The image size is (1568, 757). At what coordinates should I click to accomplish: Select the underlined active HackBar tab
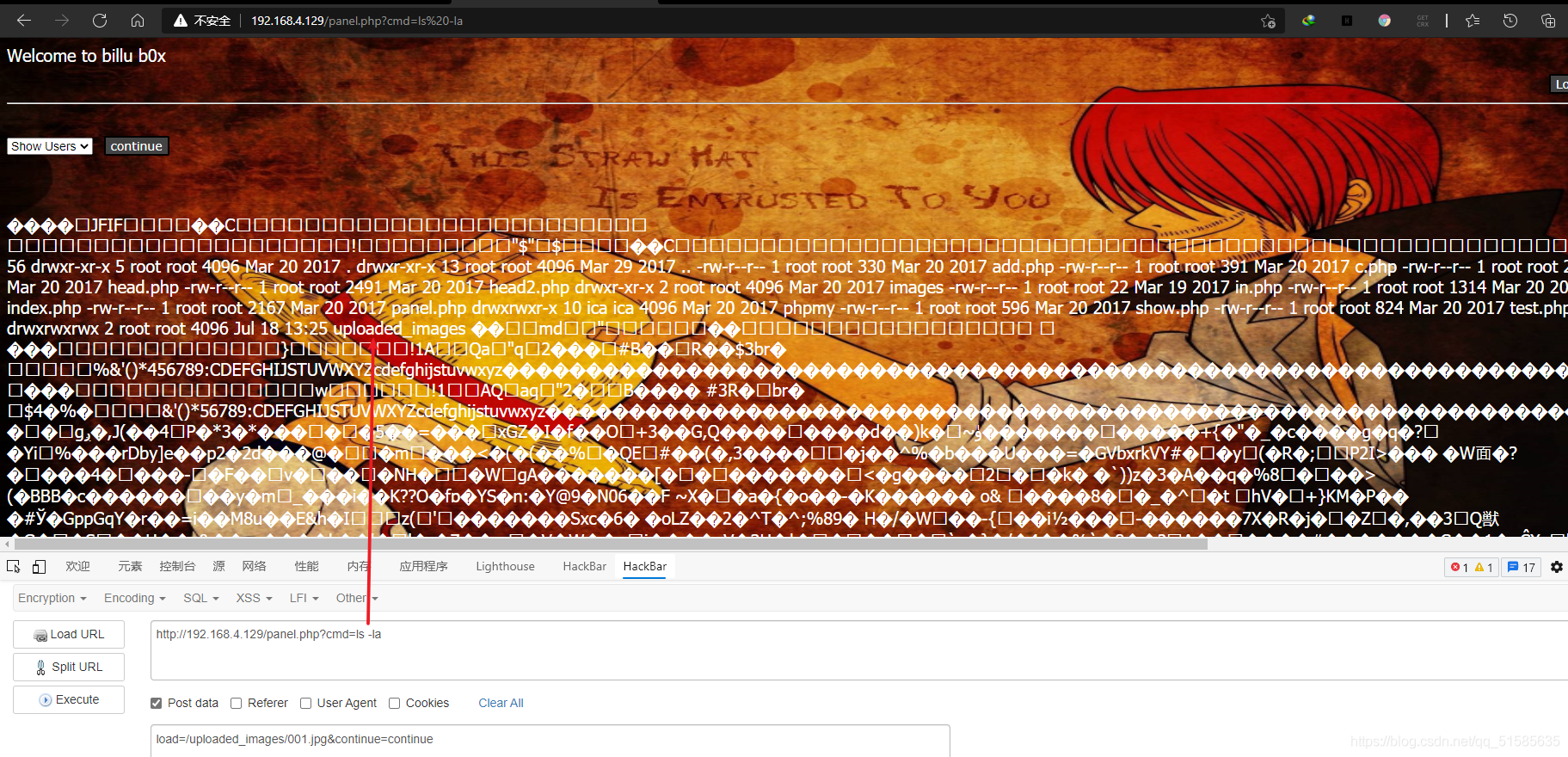pos(645,566)
